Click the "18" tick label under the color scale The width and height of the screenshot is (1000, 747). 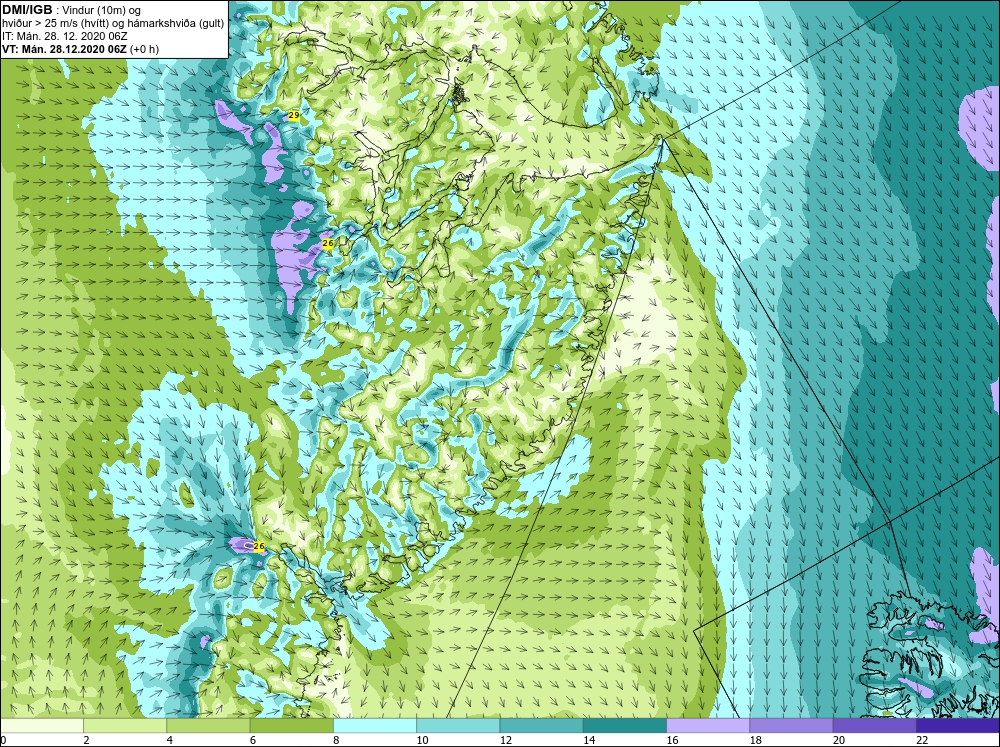tap(756, 740)
